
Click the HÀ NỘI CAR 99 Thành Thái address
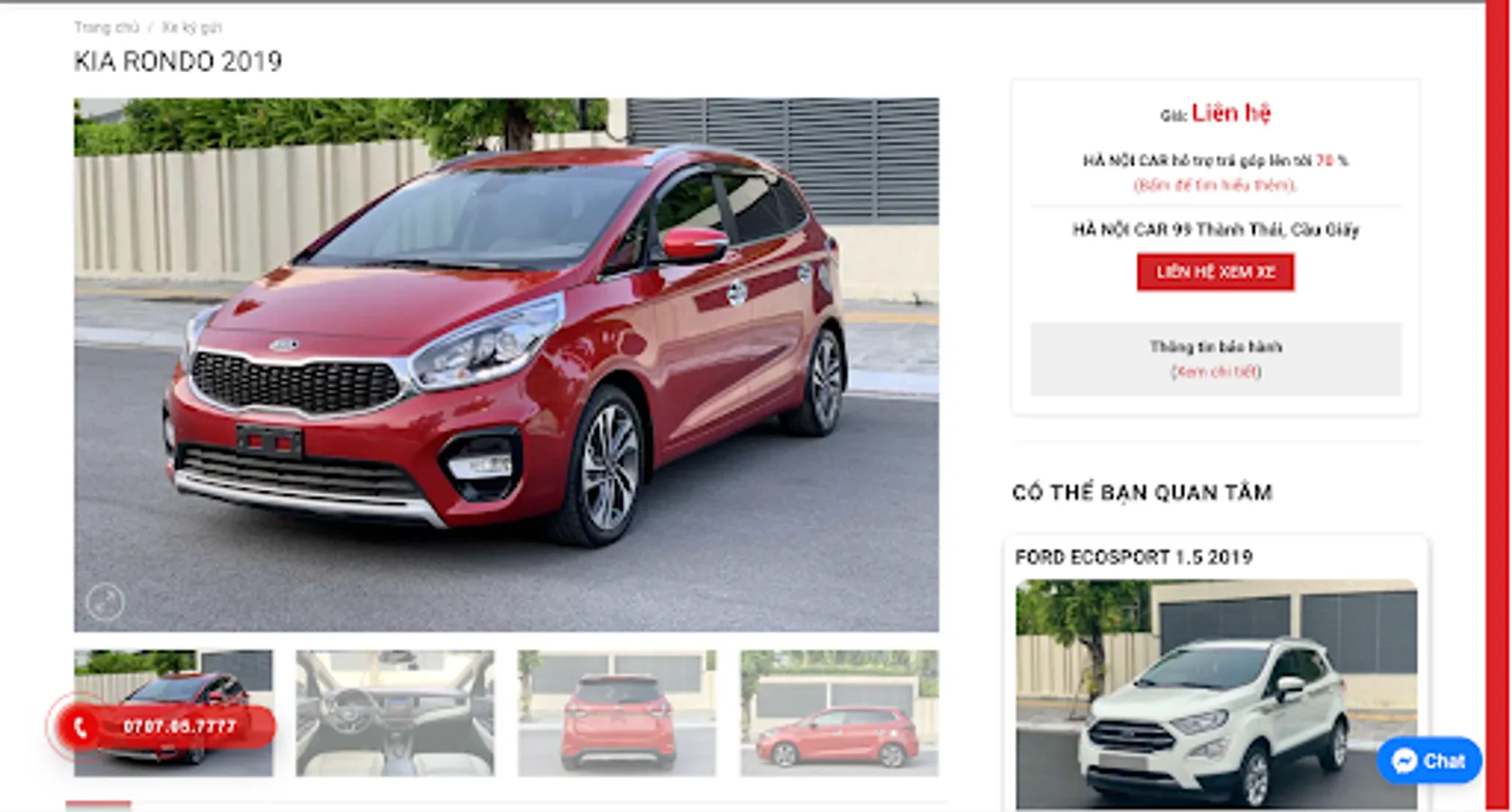coord(1215,230)
